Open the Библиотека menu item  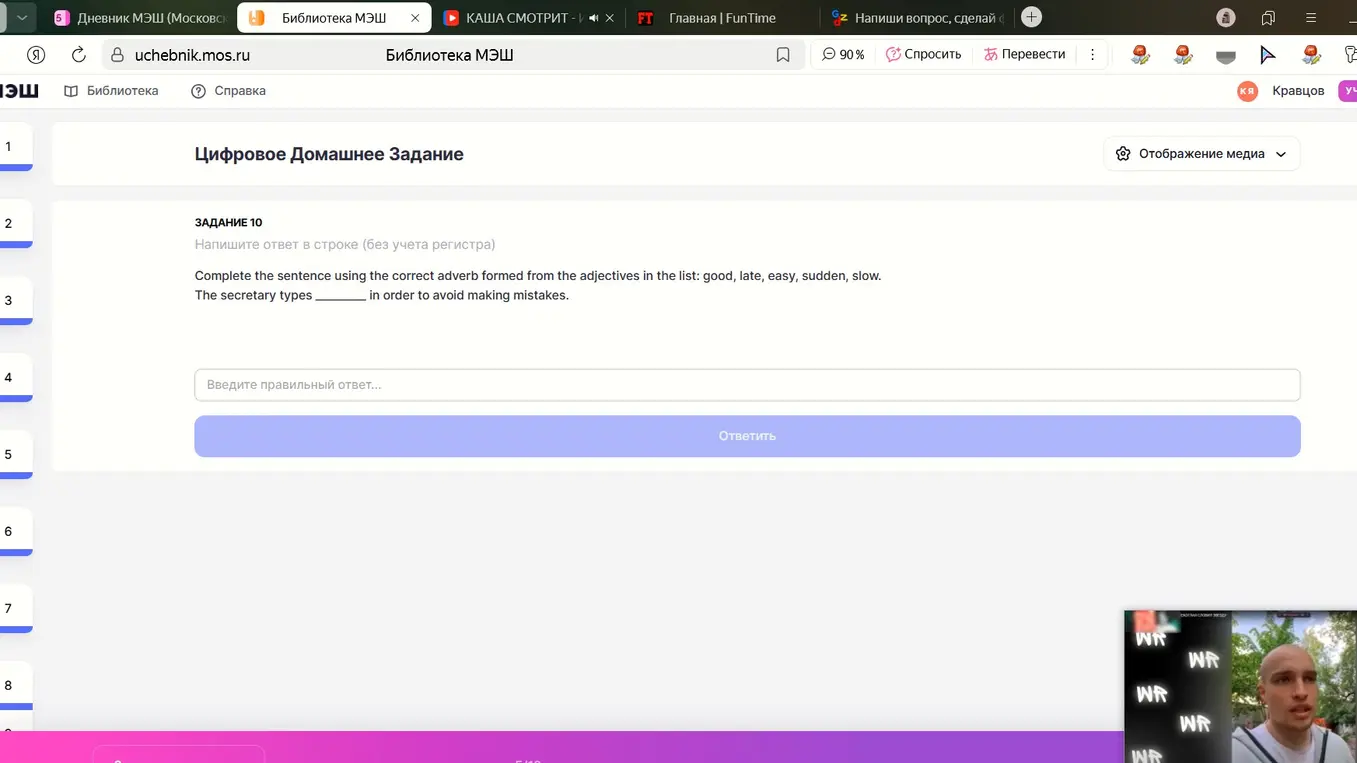pos(111,91)
